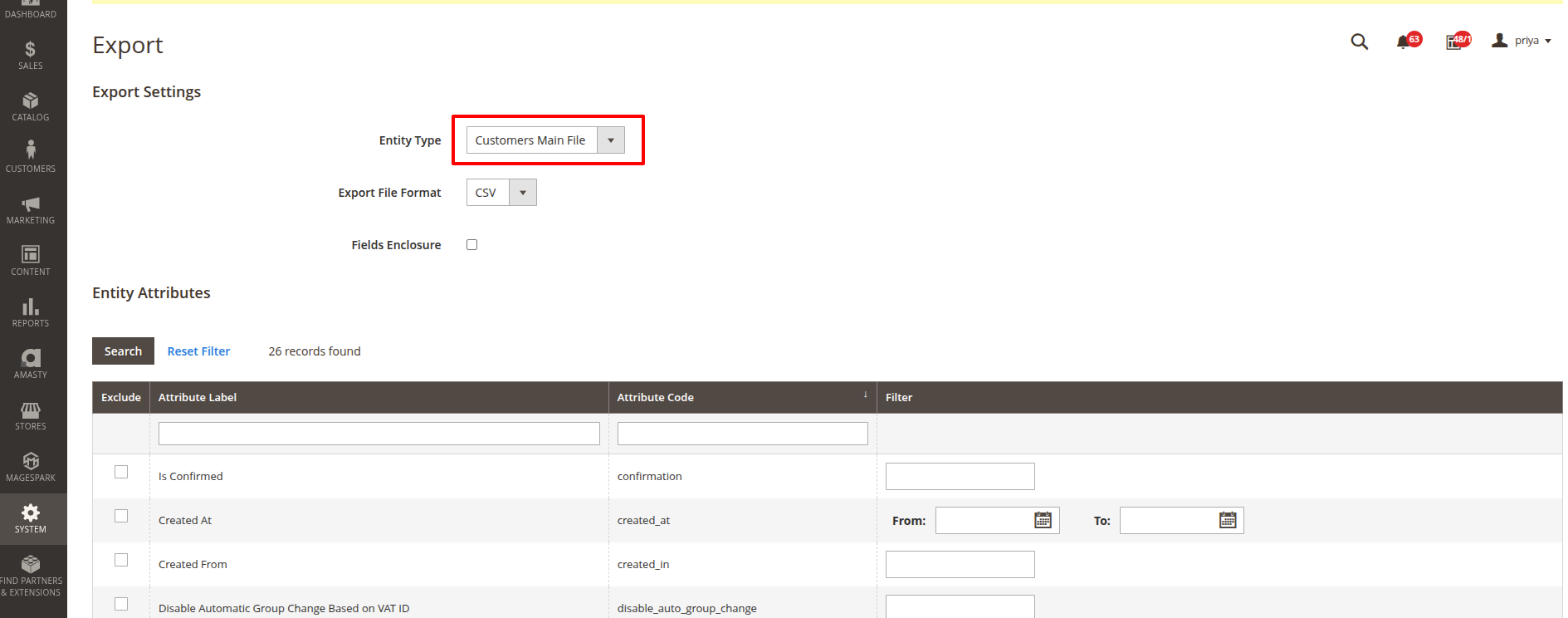1568x618 pixels.
Task: Open the Amasty sidebar menu
Action: (31, 364)
